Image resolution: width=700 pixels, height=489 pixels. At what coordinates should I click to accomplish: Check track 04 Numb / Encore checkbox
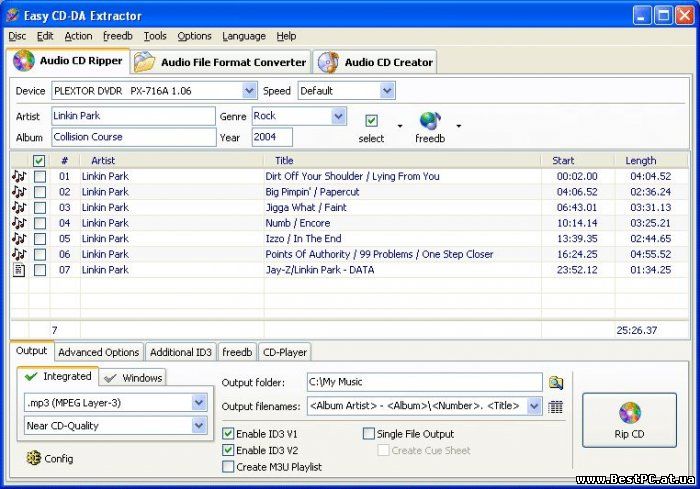tap(40, 223)
